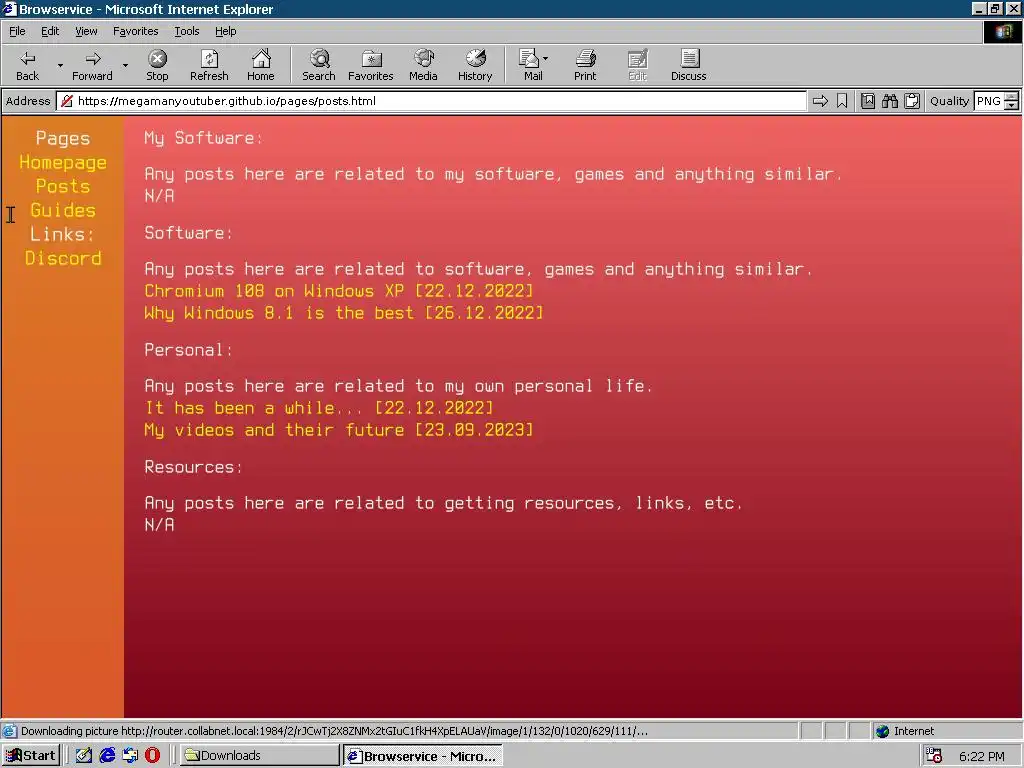Screen dimensions: 1024x768
Task: Open post Why Windows 8.1 is the best
Action: coord(344,313)
